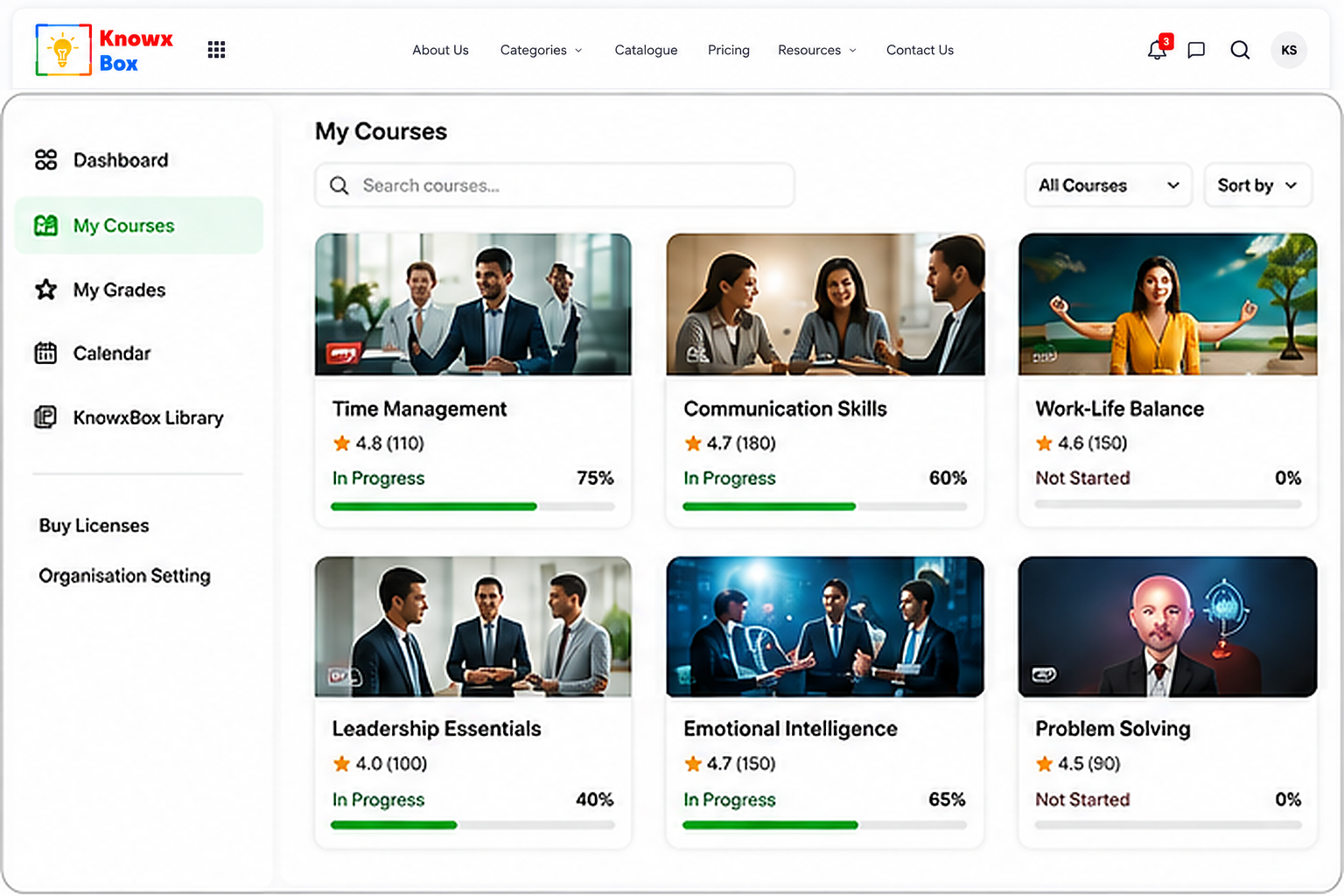Open the Catalogue page
This screenshot has height=896, width=1344.
pyautogui.click(x=646, y=50)
